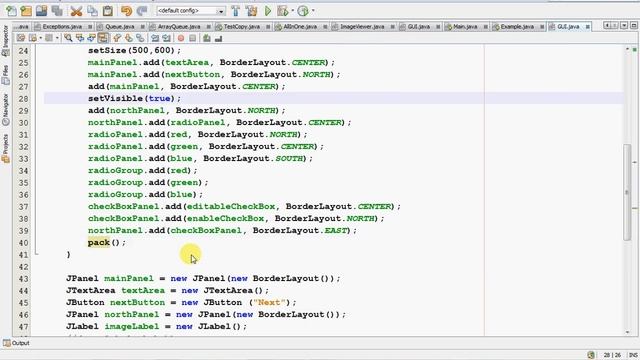Click the vertical scrollbar thumb in the editor
Viewport: 640px width, 360px height.
pos(627,192)
